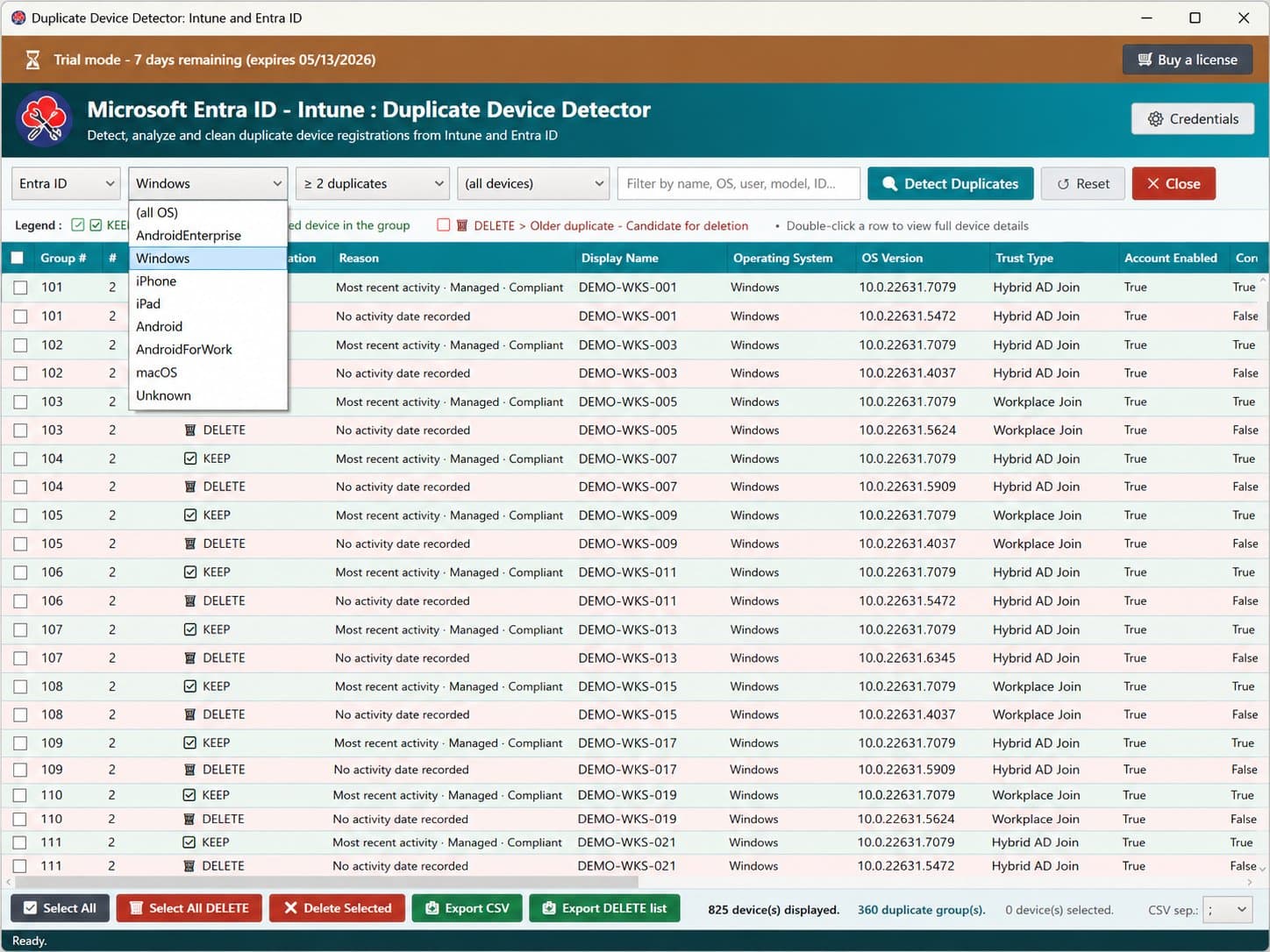
Task: Check the DEMO-WKS-003 compliant row checkbox
Action: coord(20,345)
